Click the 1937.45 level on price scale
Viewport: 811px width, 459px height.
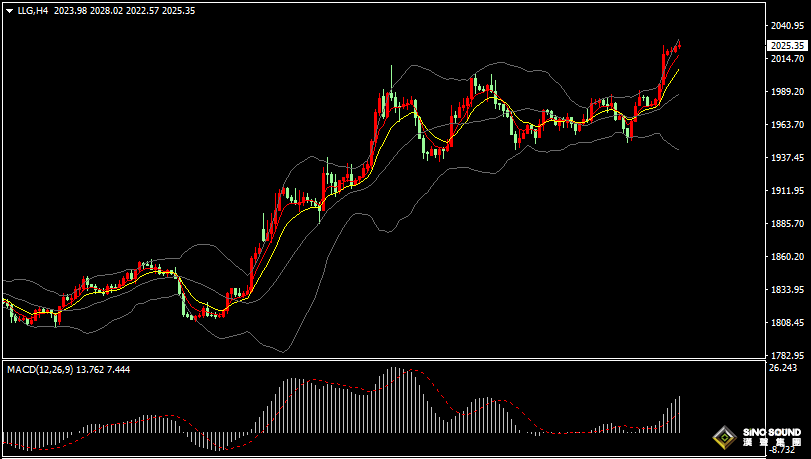pos(788,158)
